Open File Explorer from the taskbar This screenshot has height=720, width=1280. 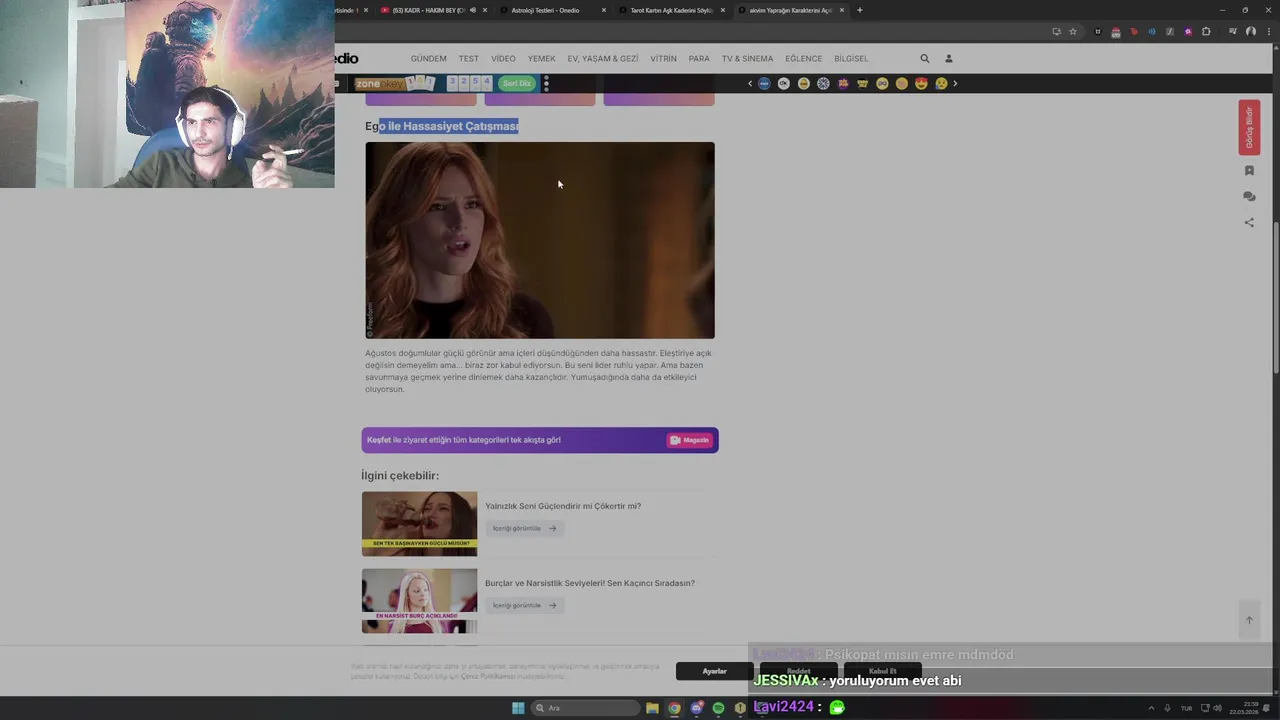tap(652, 708)
